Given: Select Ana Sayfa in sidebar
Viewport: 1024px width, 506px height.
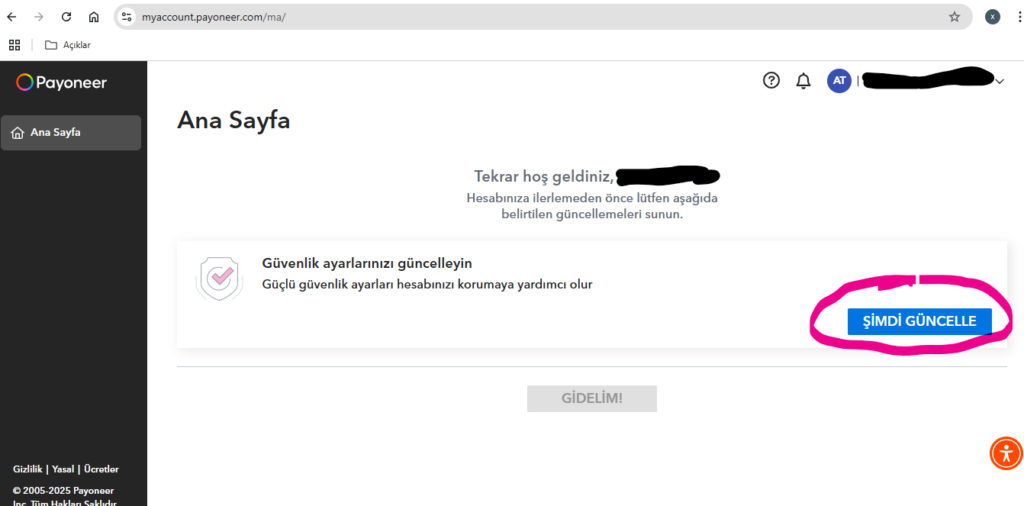Looking at the screenshot, I should pyautogui.click(x=71, y=133).
